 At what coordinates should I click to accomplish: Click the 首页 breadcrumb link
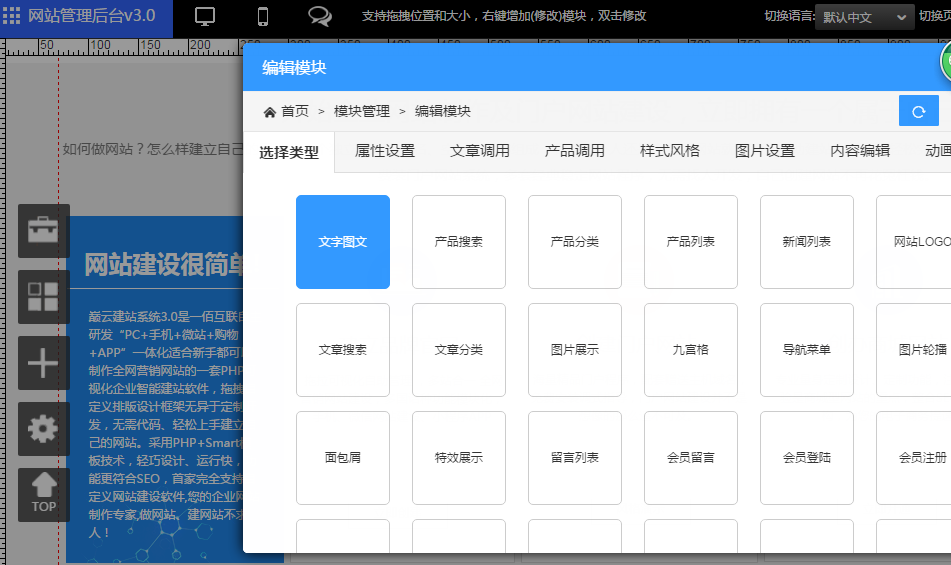click(x=295, y=112)
